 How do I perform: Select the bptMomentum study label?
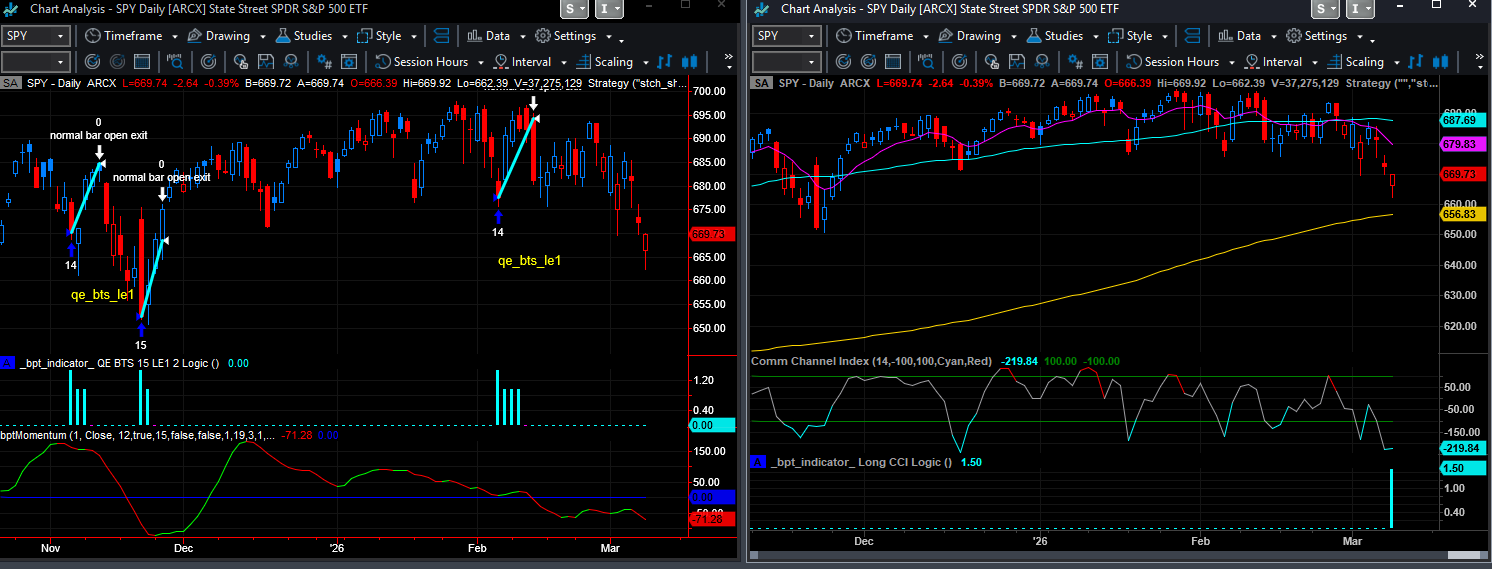tap(138, 436)
